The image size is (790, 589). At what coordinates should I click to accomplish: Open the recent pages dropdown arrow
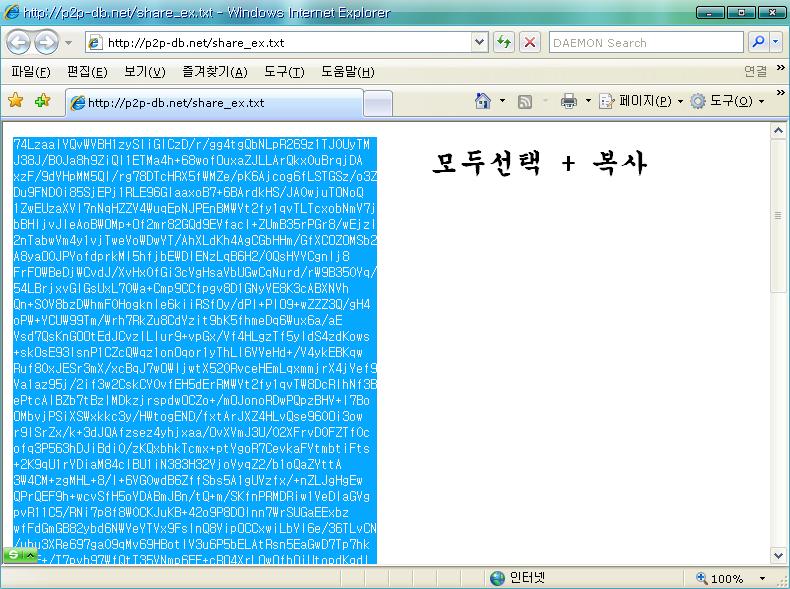[69, 43]
